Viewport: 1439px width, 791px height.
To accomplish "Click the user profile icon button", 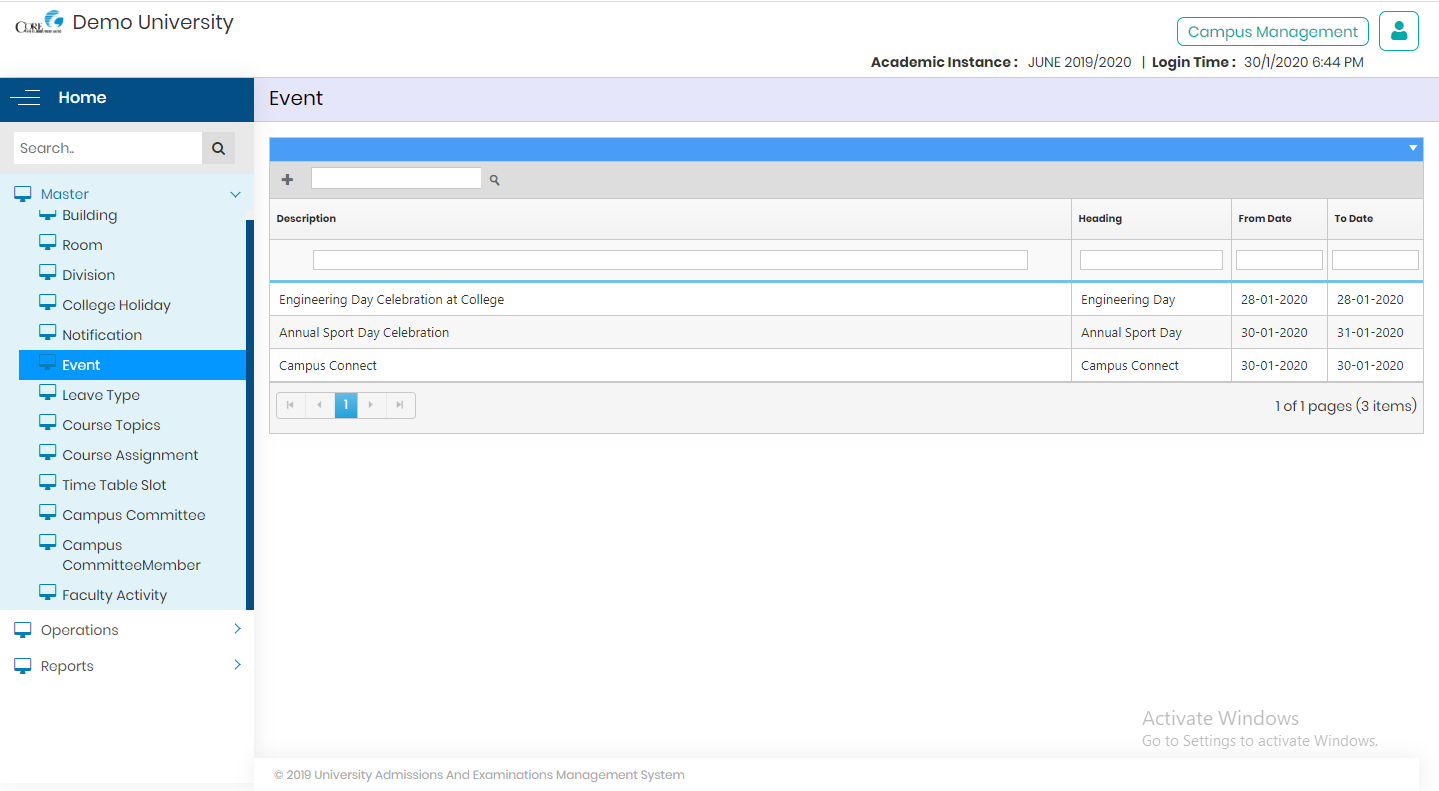I will pos(1398,31).
